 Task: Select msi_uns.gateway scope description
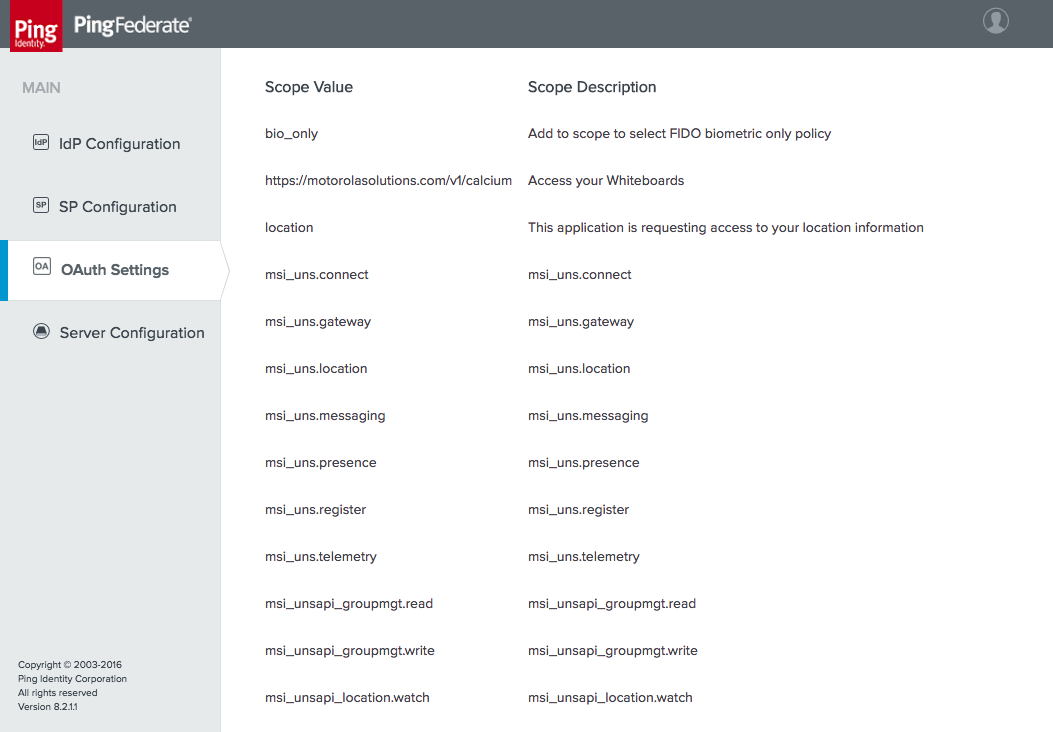(x=581, y=322)
